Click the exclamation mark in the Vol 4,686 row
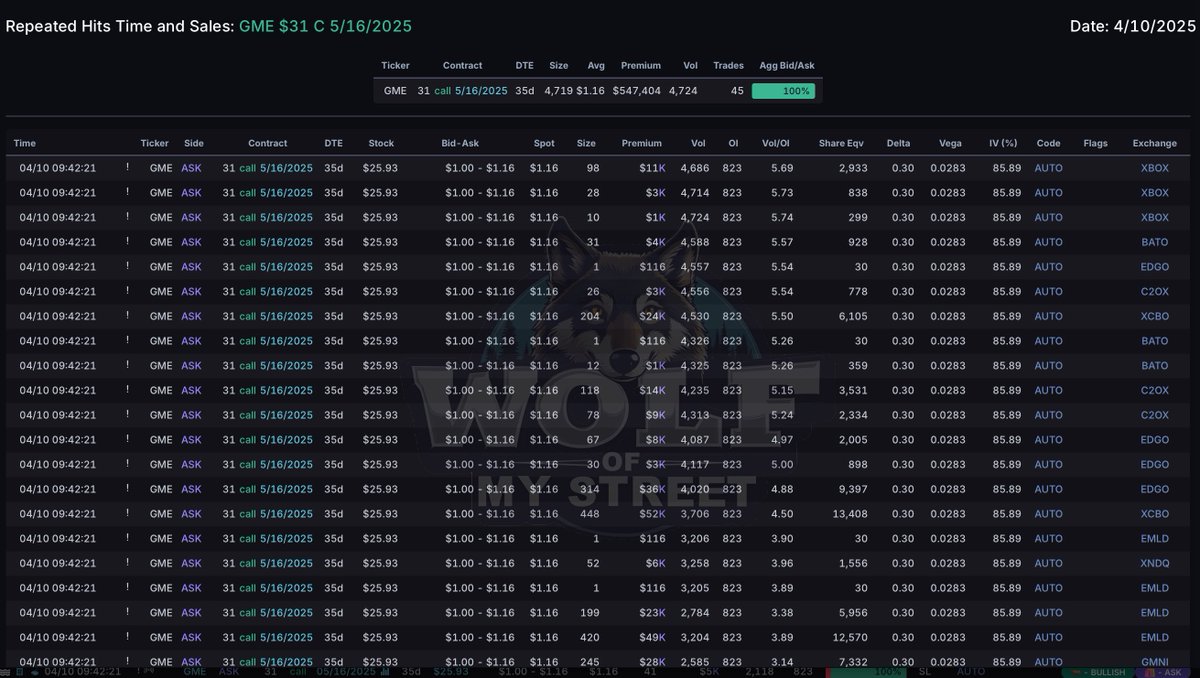Viewport: 1200px width, 678px height. click(127, 167)
